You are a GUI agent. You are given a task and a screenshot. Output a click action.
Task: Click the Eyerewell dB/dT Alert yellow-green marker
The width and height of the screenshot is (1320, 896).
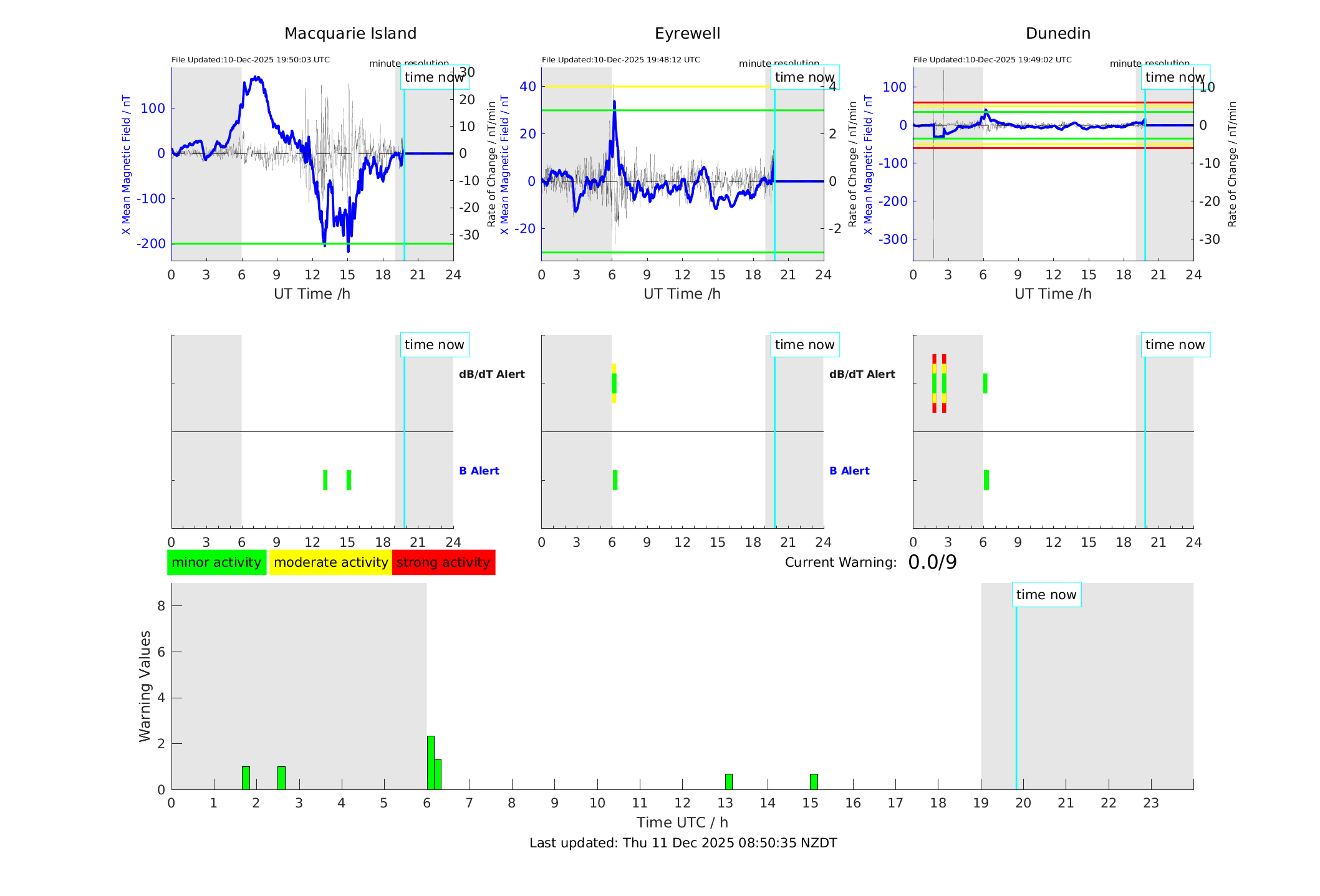pos(614,383)
